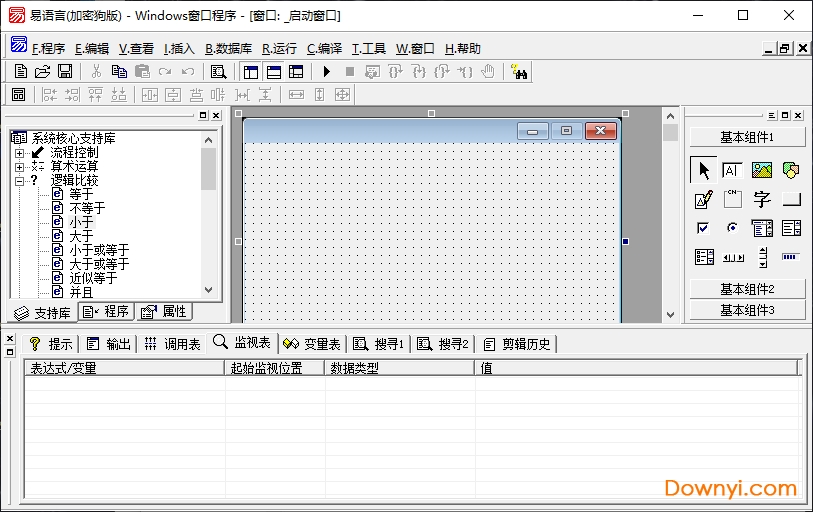Open the T.工具 menu
Screen dimensions: 813x512
pyautogui.click(x=369, y=49)
